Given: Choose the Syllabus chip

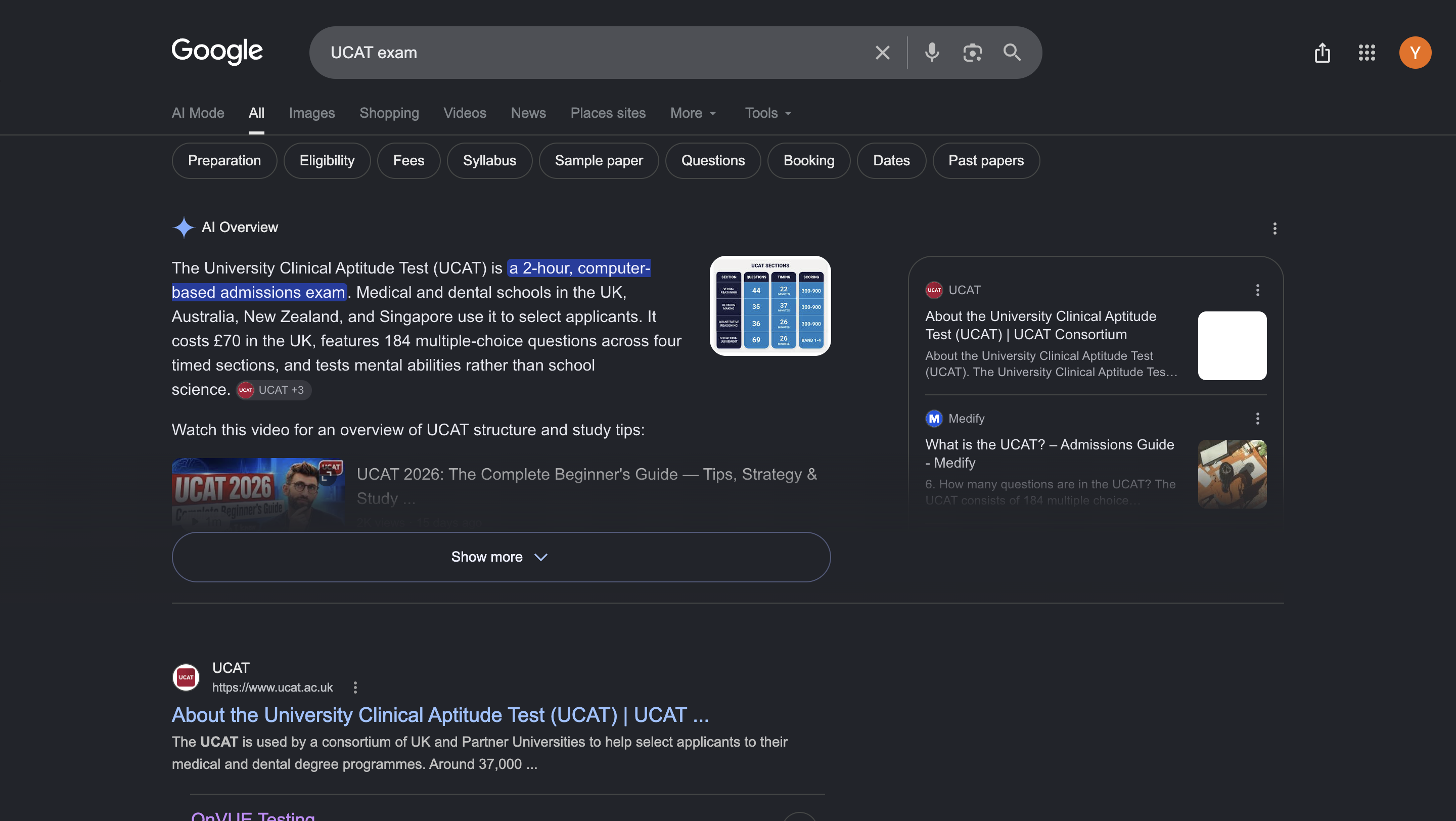Looking at the screenshot, I should coord(489,160).
